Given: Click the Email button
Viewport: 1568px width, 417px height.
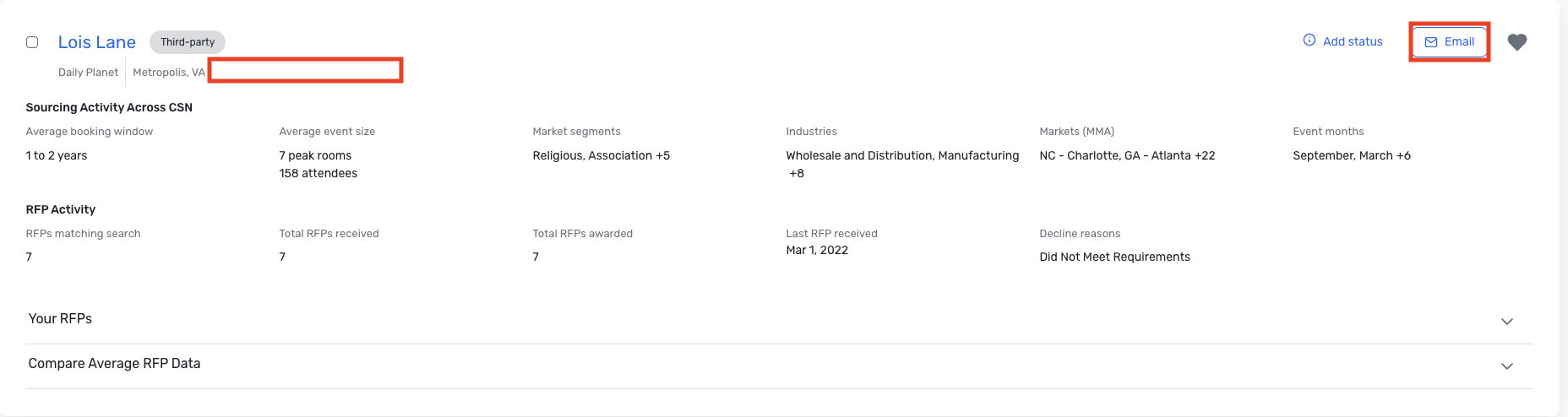Looking at the screenshot, I should [x=1450, y=42].
